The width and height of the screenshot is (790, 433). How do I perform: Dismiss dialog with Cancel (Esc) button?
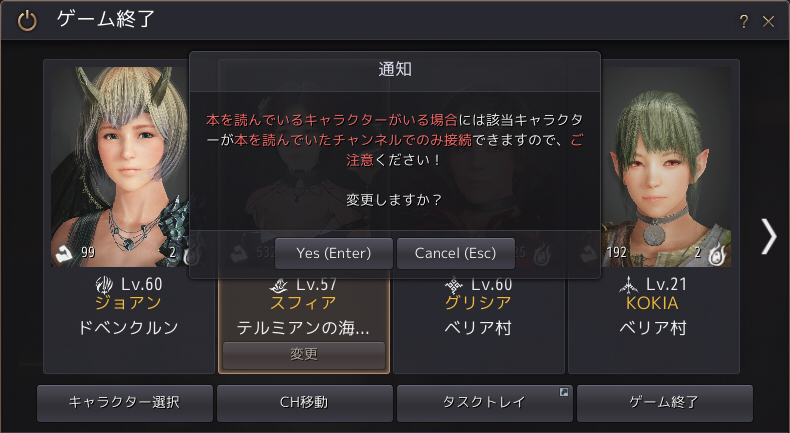(x=455, y=254)
